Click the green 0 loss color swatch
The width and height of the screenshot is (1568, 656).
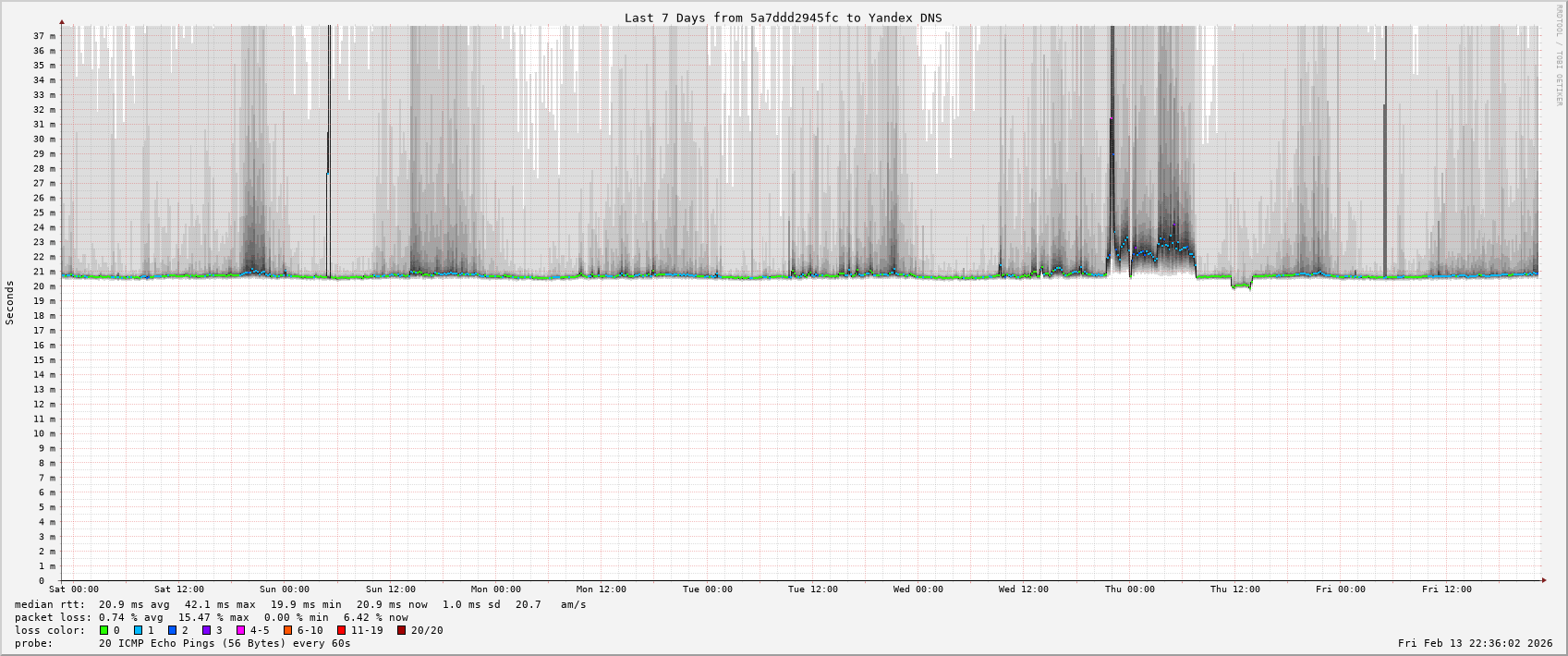[x=104, y=630]
